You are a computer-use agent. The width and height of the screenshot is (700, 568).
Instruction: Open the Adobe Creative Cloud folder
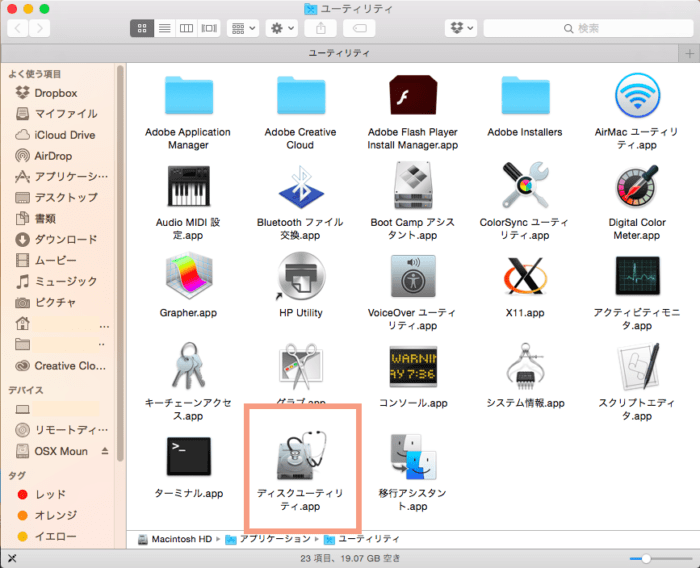300,96
